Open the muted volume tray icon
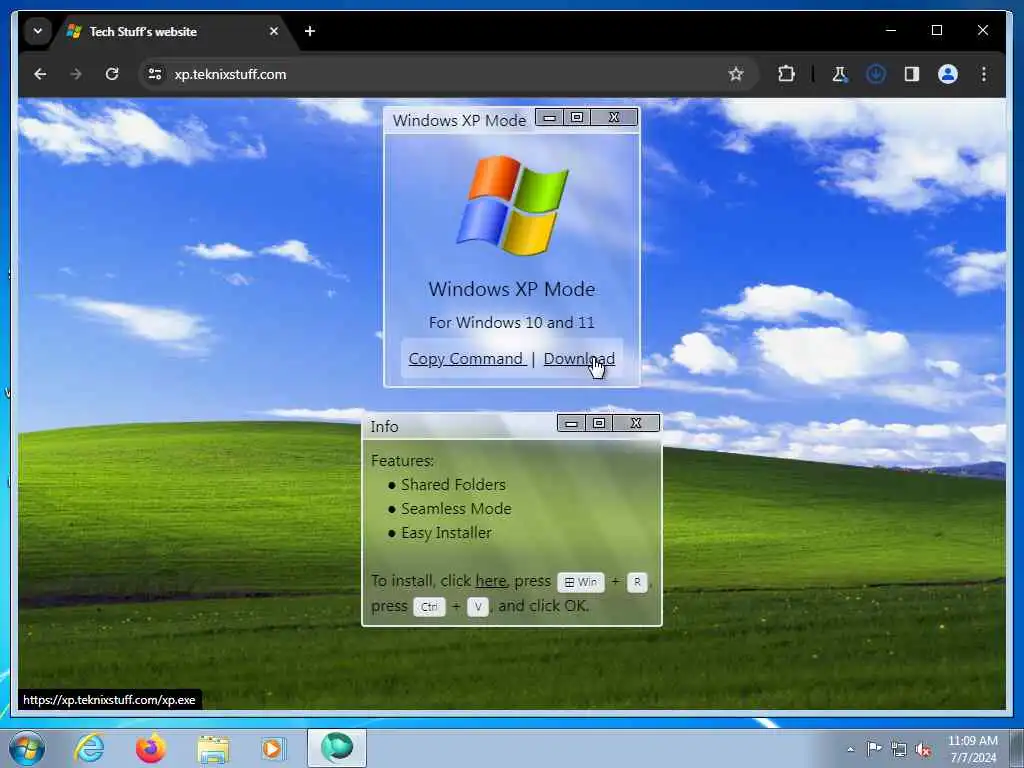 tap(923, 750)
